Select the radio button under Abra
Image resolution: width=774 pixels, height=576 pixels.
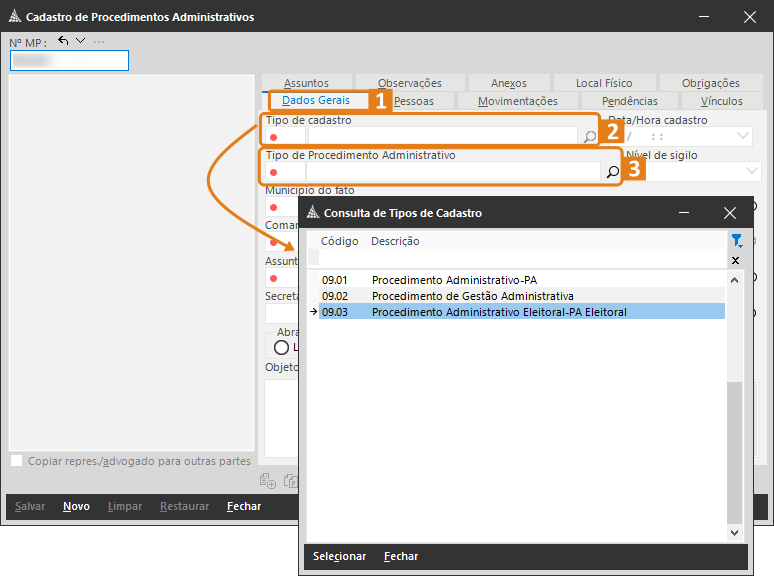281,347
